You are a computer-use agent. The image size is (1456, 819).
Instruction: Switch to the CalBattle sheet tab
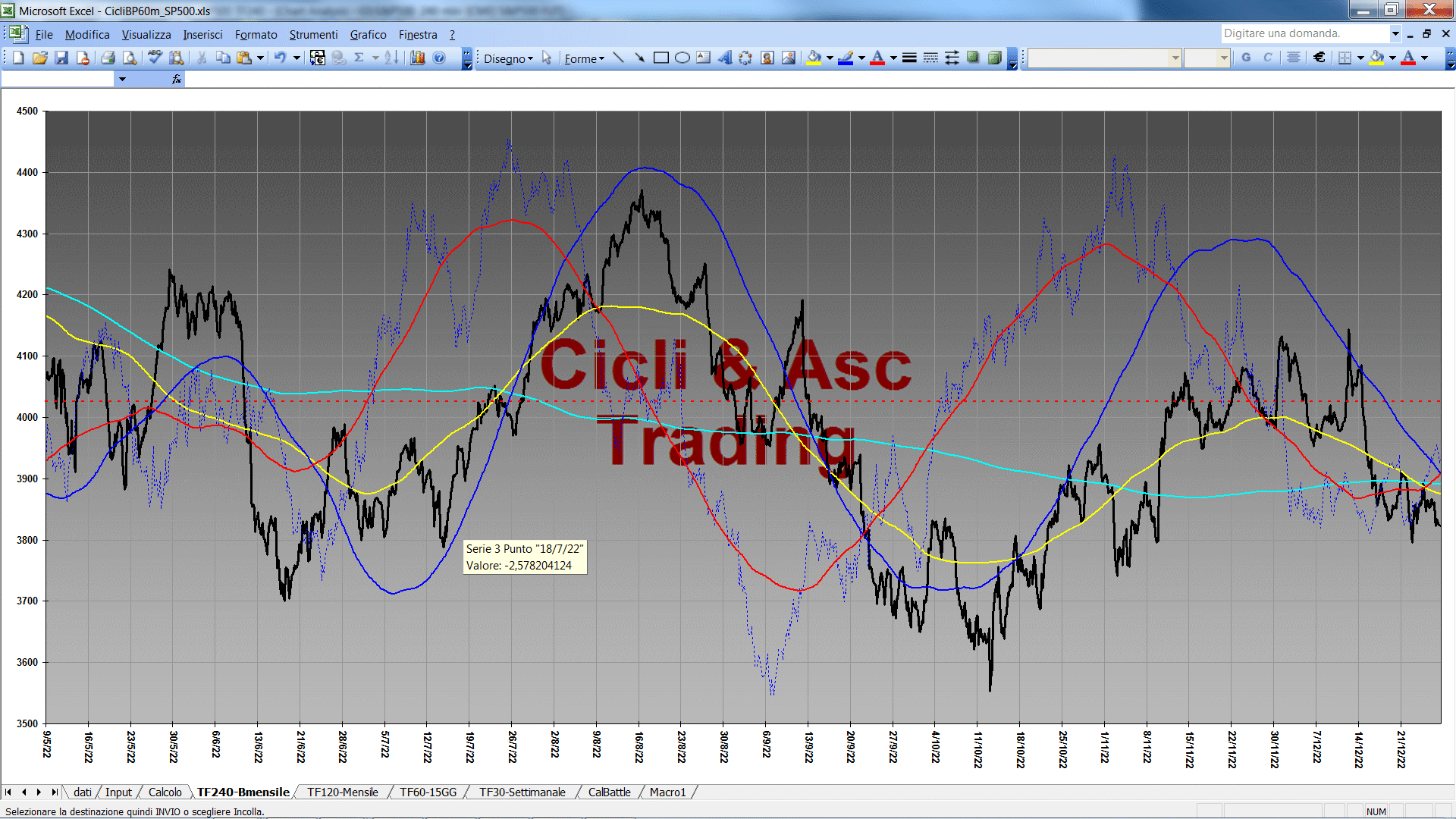(609, 792)
